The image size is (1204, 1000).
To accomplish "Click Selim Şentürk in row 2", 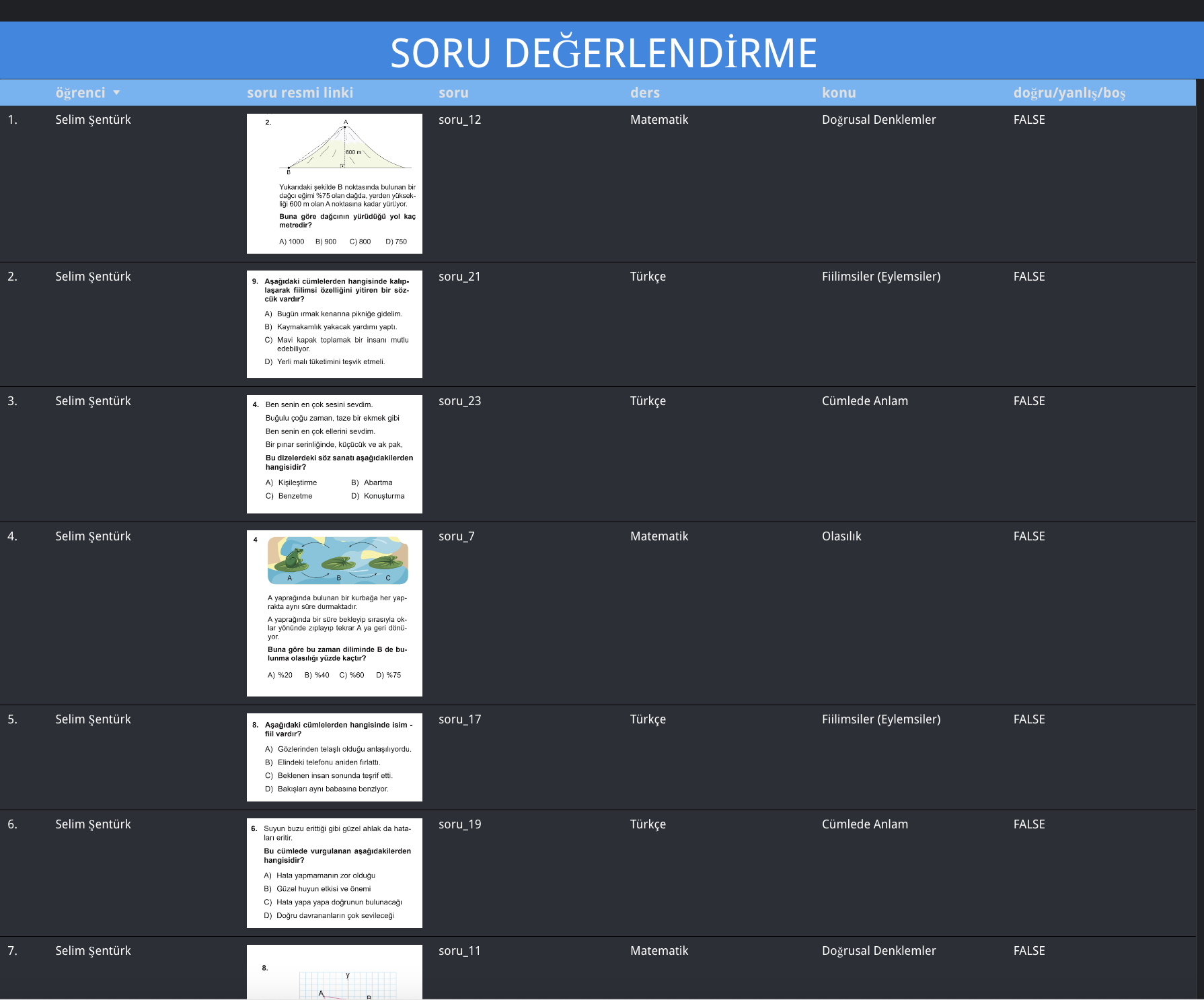I will [x=93, y=277].
